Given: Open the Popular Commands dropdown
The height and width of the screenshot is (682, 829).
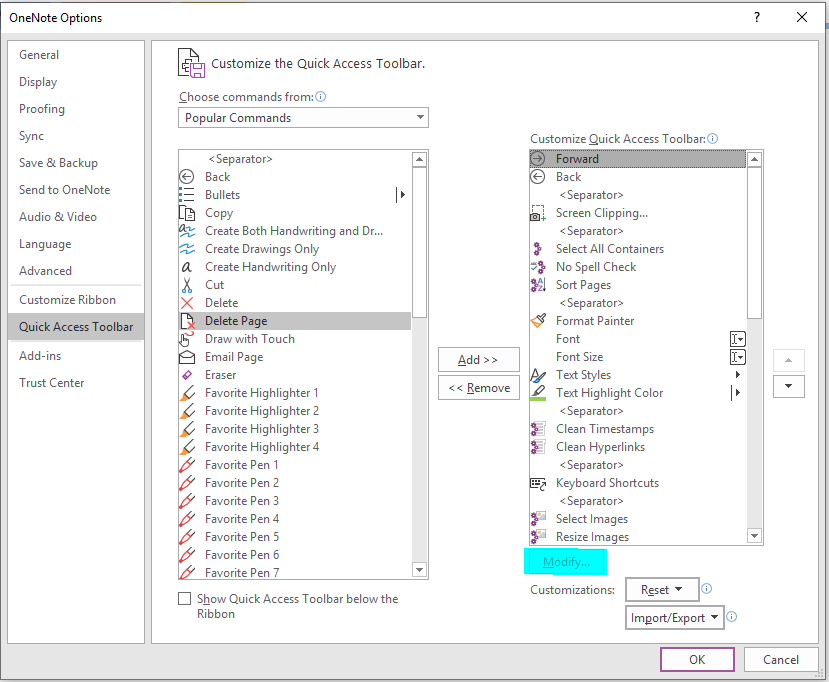Looking at the screenshot, I should [303, 117].
